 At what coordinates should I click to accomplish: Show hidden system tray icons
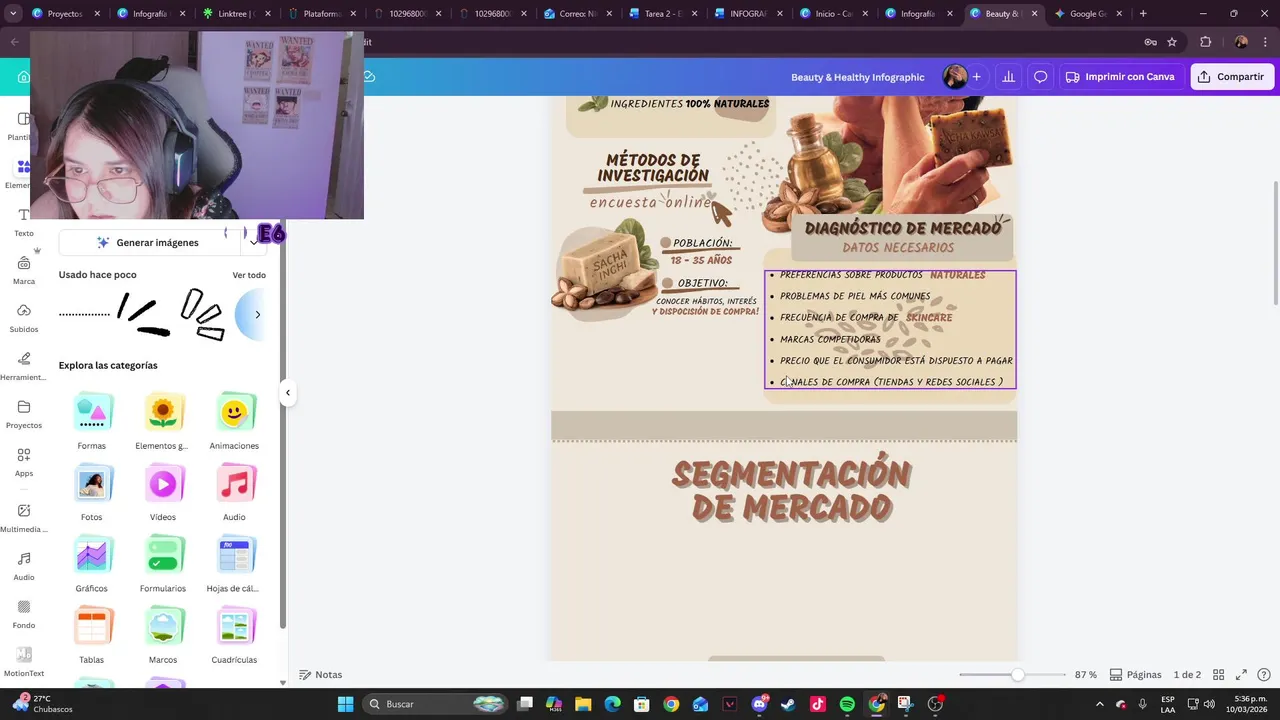pos(1100,704)
